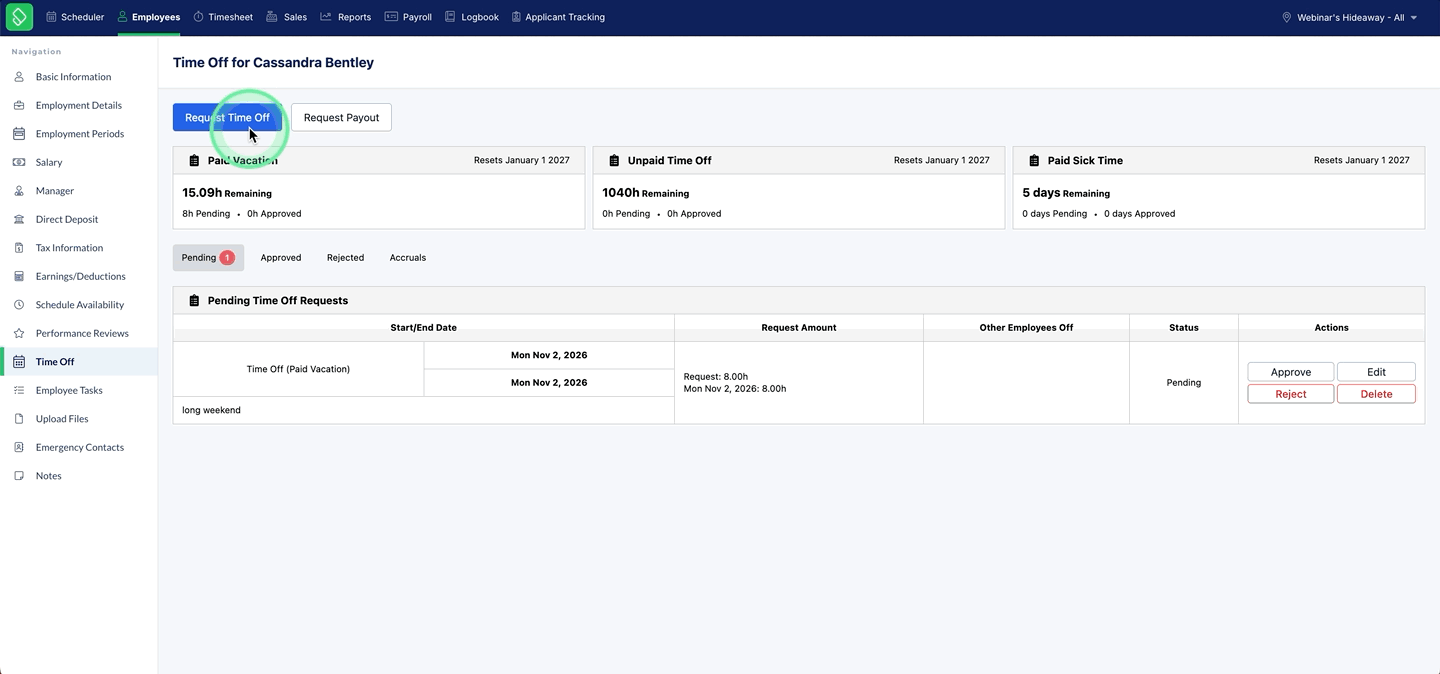This screenshot has height=674, width=1440.
Task: Click the 'Request: 8.00h' text
Action: tap(716, 377)
